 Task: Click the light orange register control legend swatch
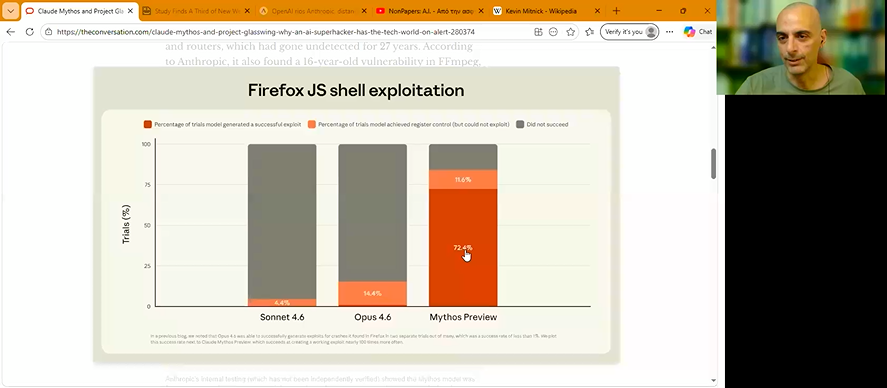click(311, 124)
